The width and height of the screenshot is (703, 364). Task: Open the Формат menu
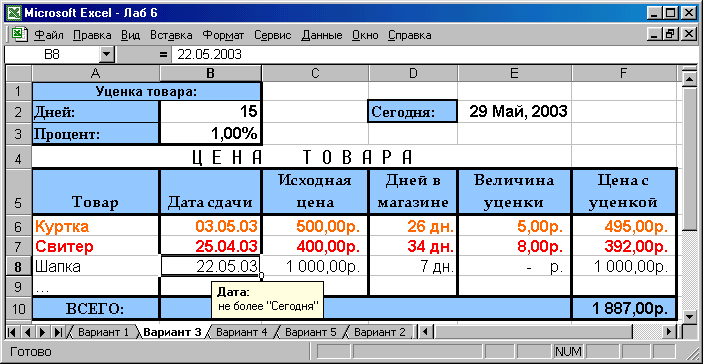coord(223,35)
